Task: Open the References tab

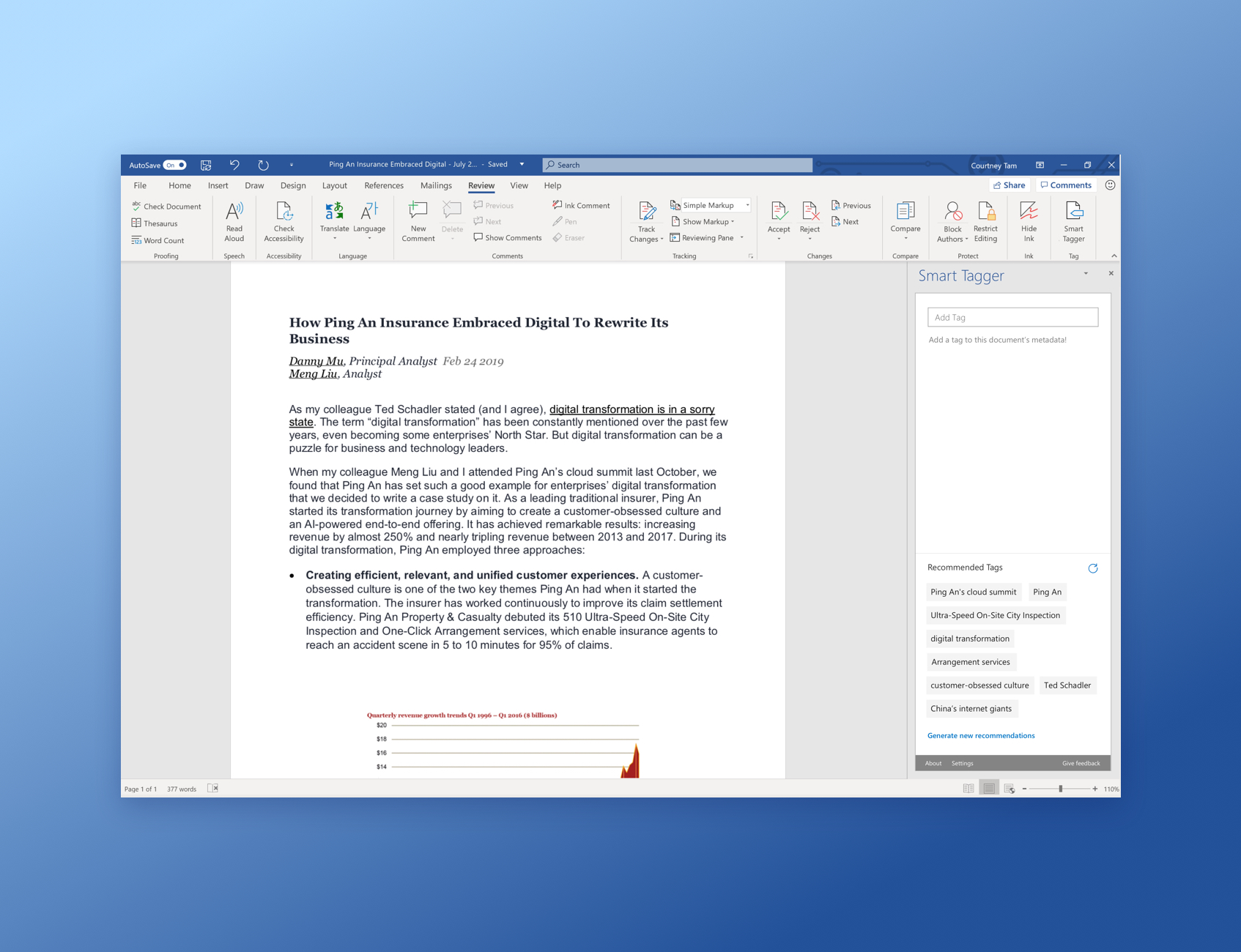Action: click(384, 185)
